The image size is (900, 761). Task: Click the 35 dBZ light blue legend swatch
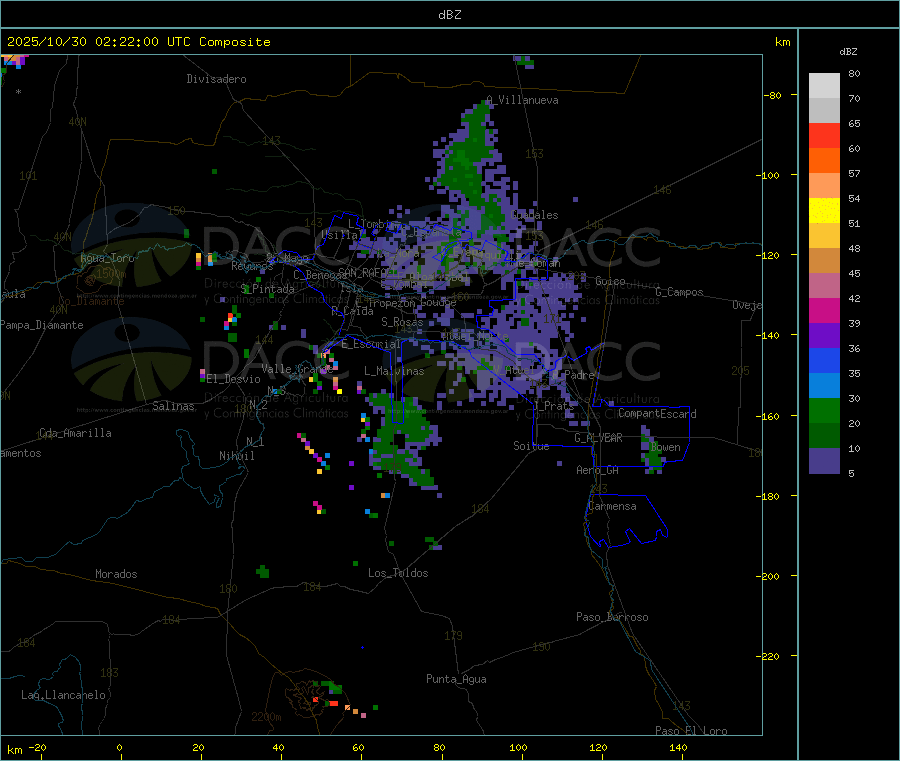click(824, 386)
